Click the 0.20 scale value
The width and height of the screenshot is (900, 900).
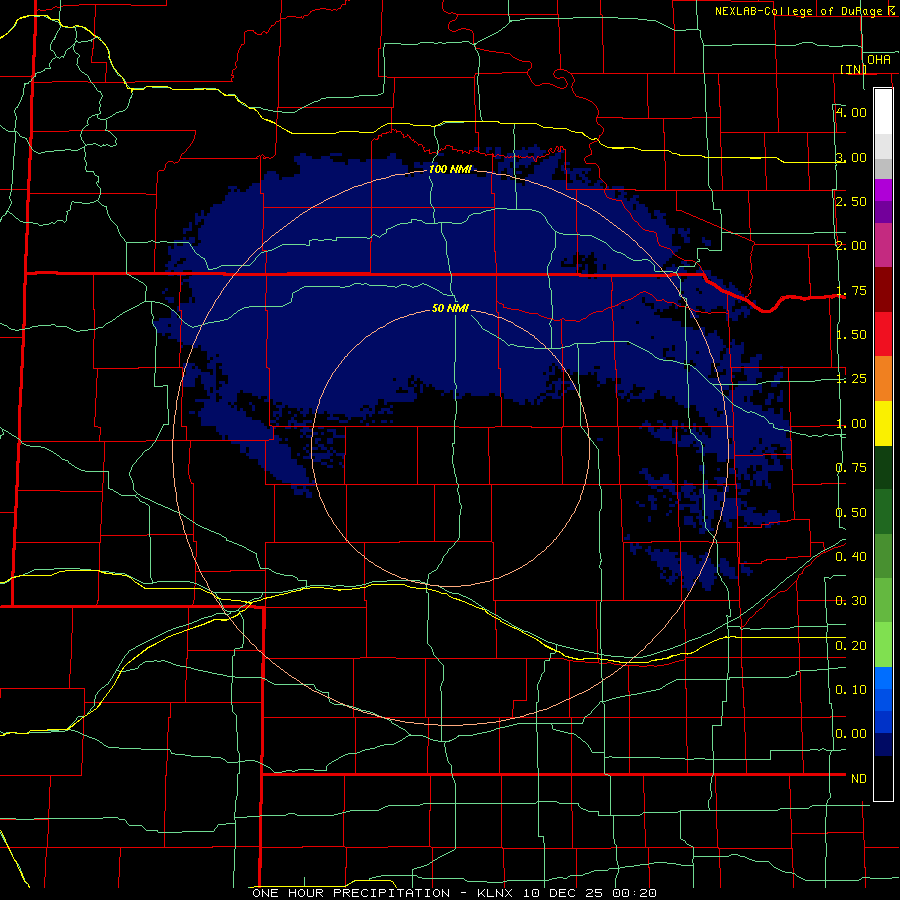point(851,646)
